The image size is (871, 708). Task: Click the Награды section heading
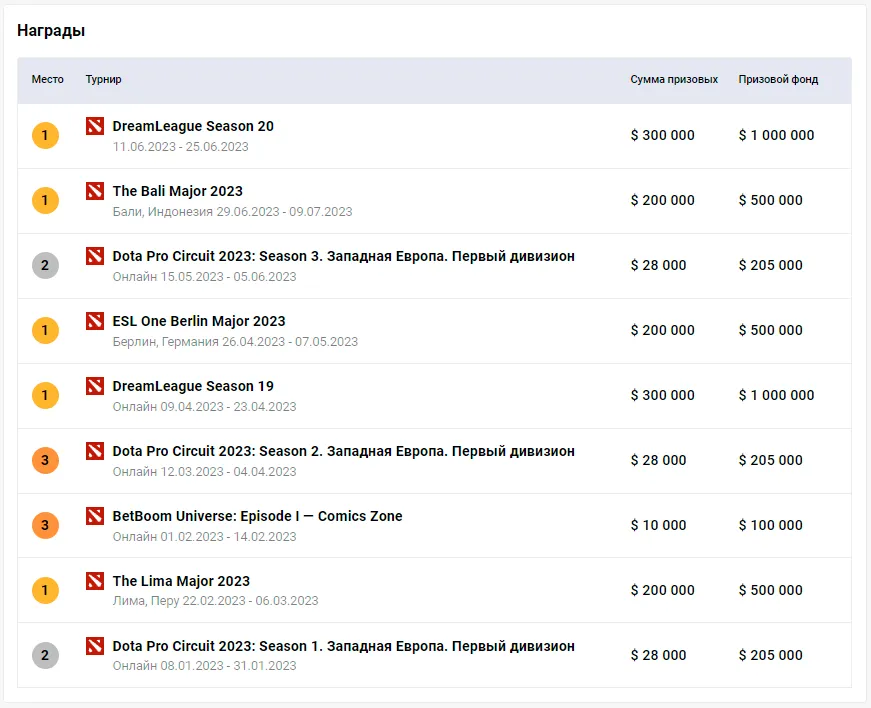coord(51,31)
